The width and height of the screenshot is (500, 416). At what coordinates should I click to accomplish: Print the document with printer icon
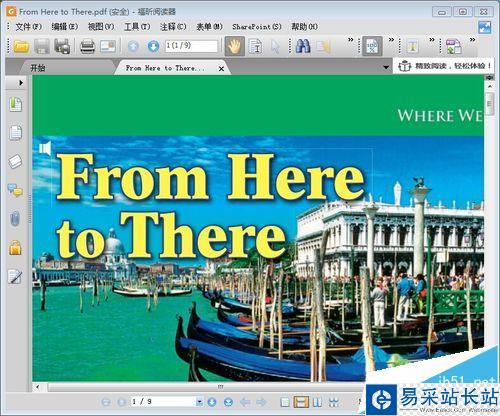pyautogui.click(x=88, y=46)
